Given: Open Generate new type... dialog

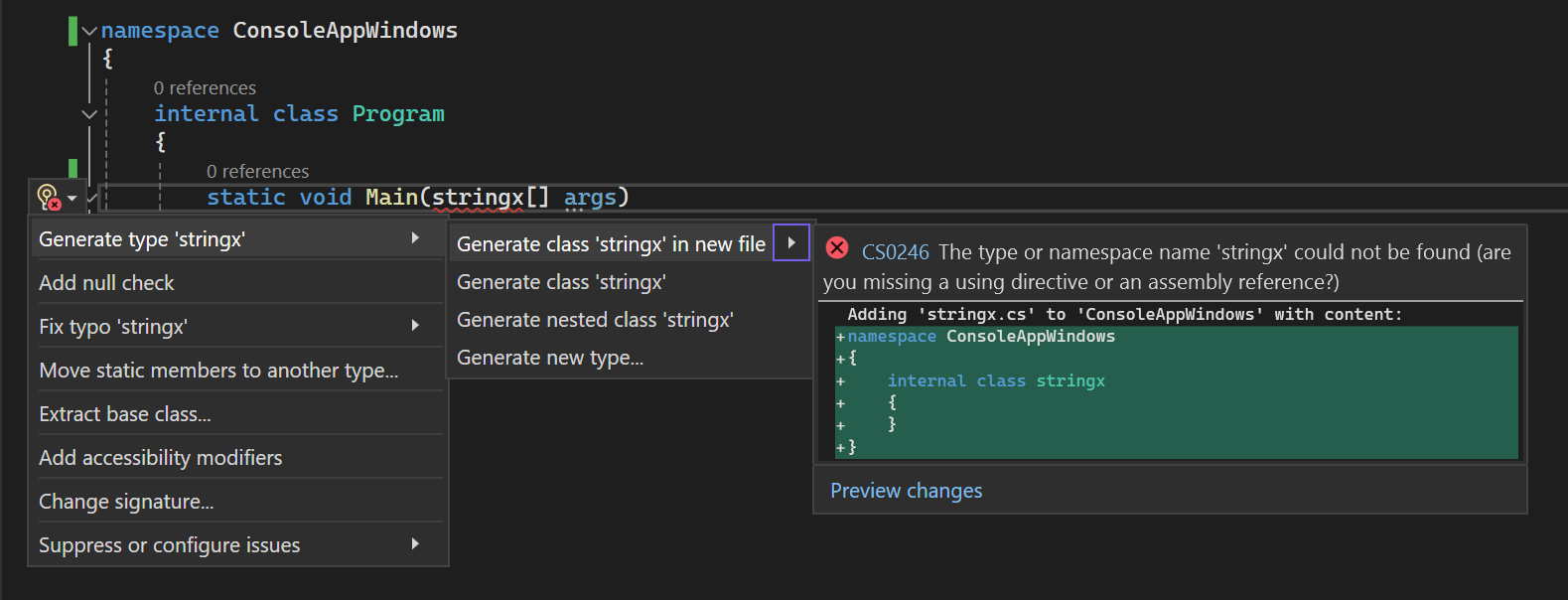Looking at the screenshot, I should click(x=550, y=358).
